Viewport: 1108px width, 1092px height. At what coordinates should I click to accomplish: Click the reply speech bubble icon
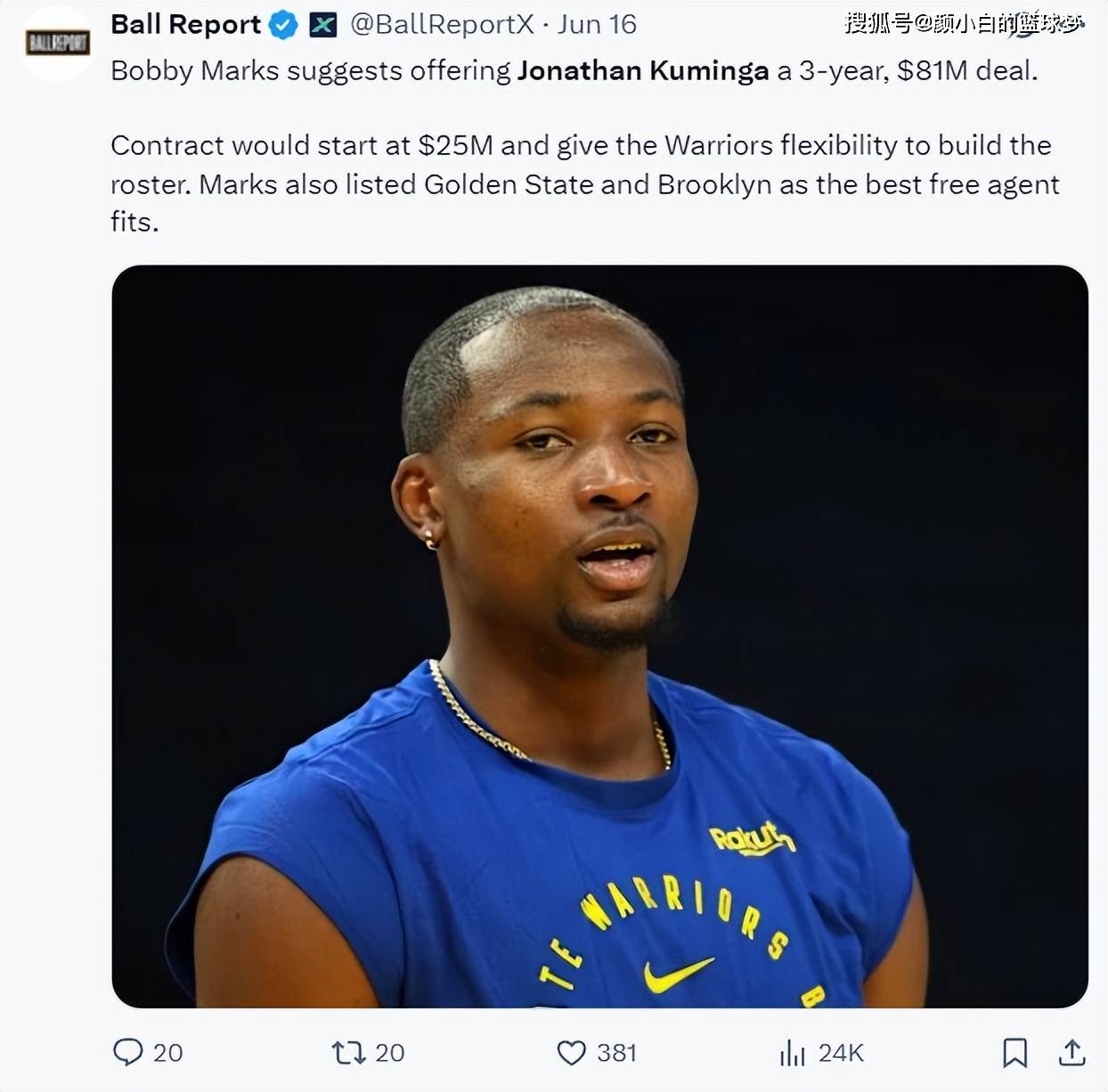pyautogui.click(x=128, y=1052)
